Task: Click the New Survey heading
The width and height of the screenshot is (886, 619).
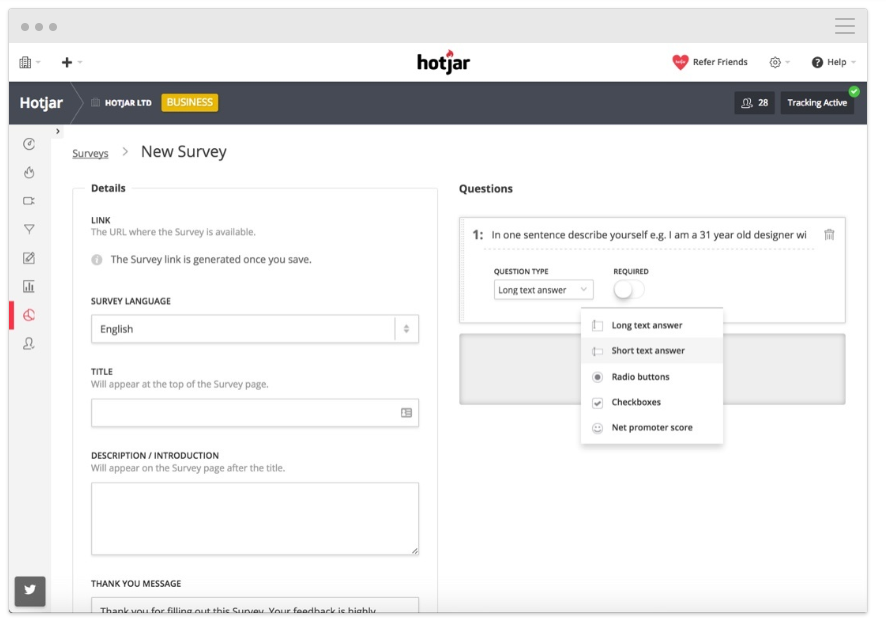Action: (184, 151)
